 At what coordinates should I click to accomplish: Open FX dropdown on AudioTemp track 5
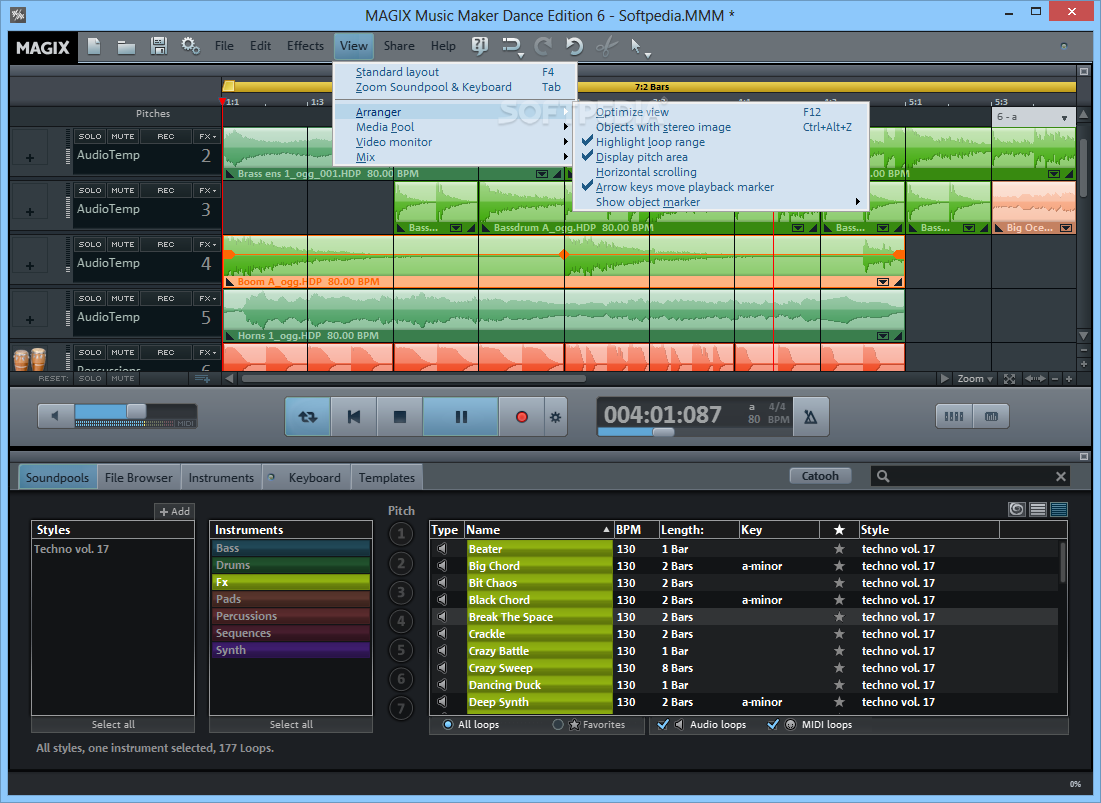[x=207, y=298]
